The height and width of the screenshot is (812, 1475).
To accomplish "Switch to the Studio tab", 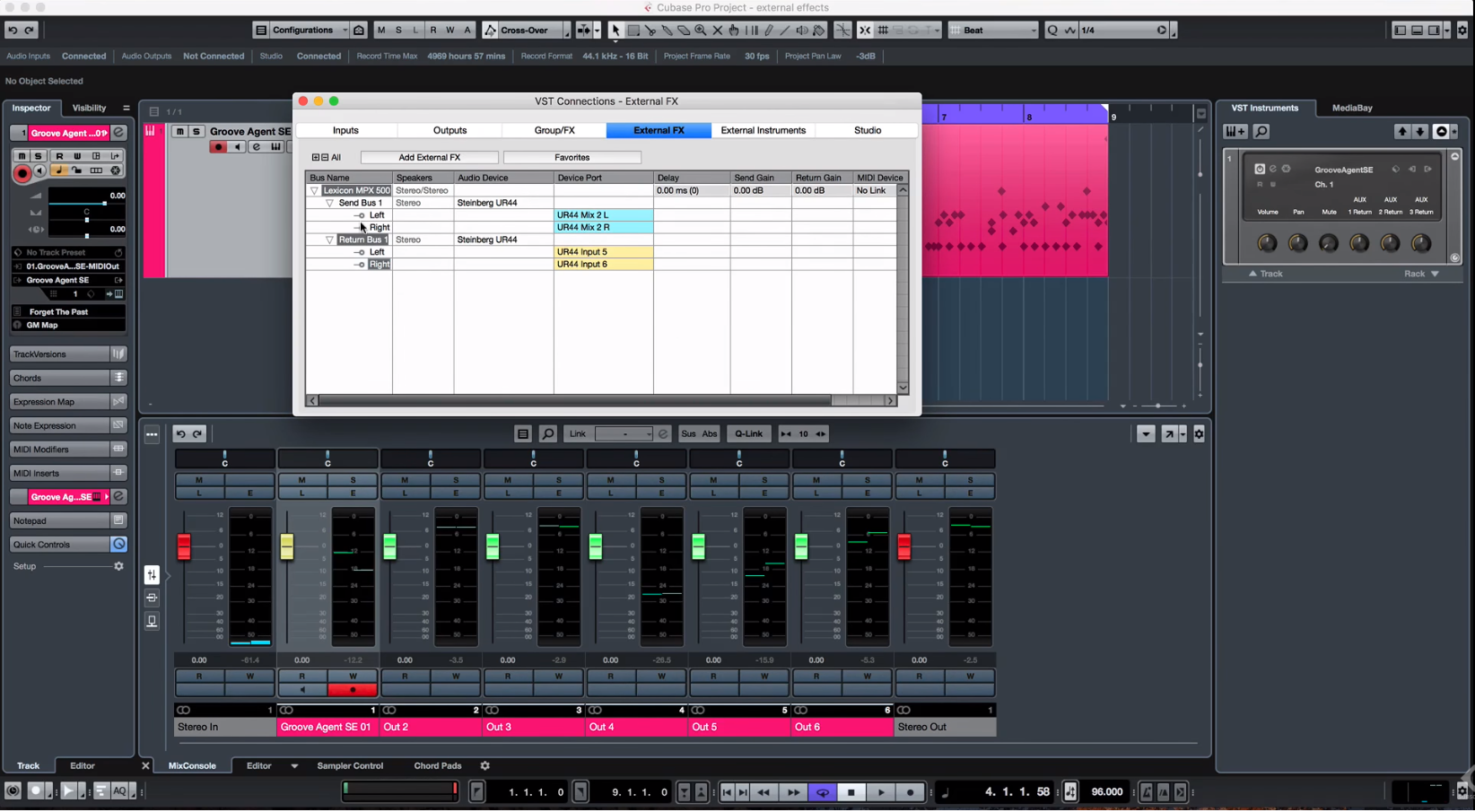I will (x=868, y=131).
